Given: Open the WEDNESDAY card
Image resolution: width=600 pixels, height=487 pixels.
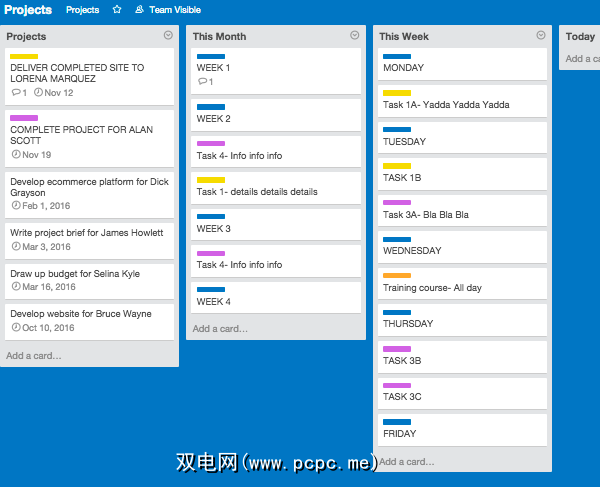Looking at the screenshot, I should pos(462,247).
